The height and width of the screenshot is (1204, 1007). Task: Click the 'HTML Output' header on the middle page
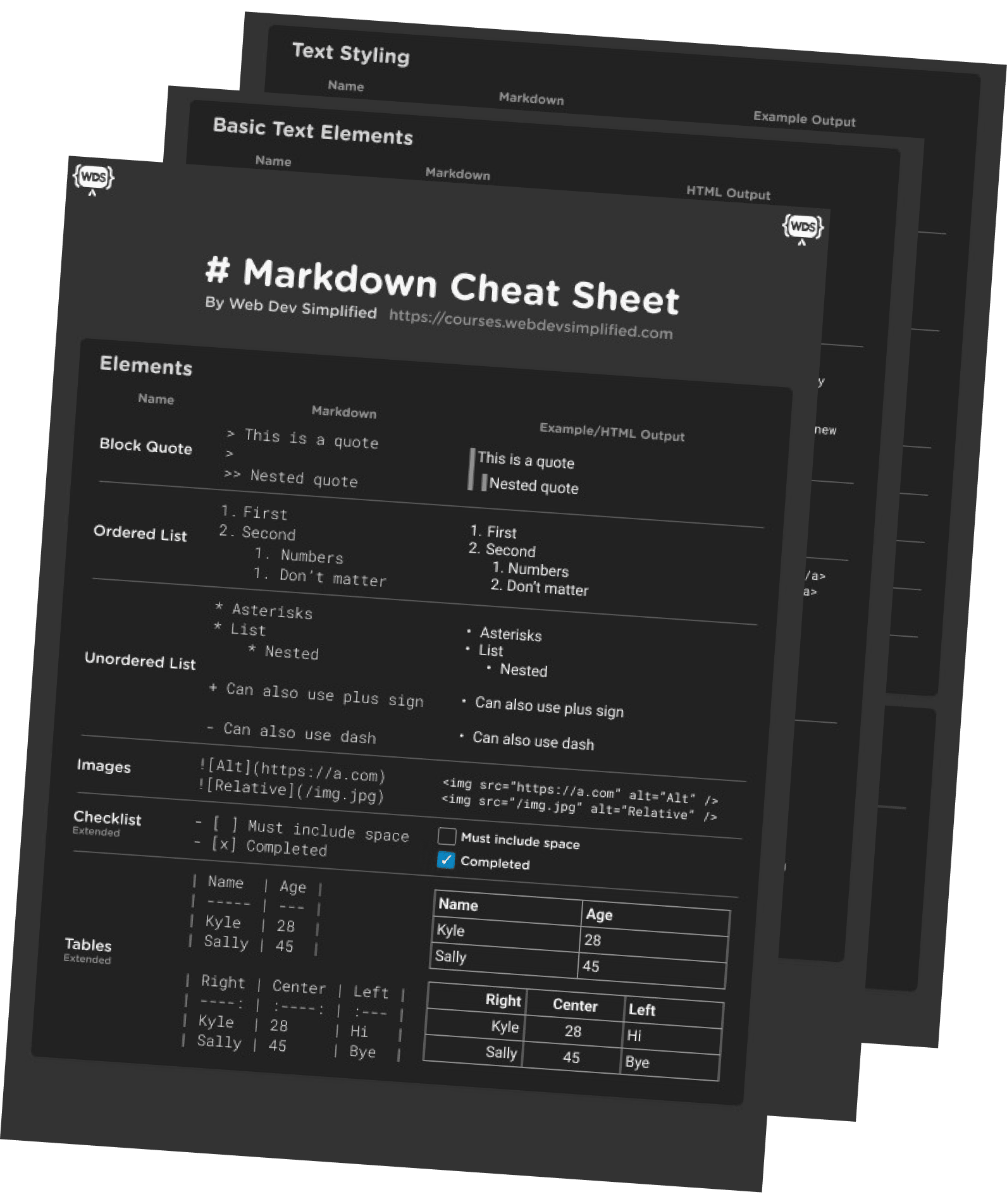(x=728, y=192)
